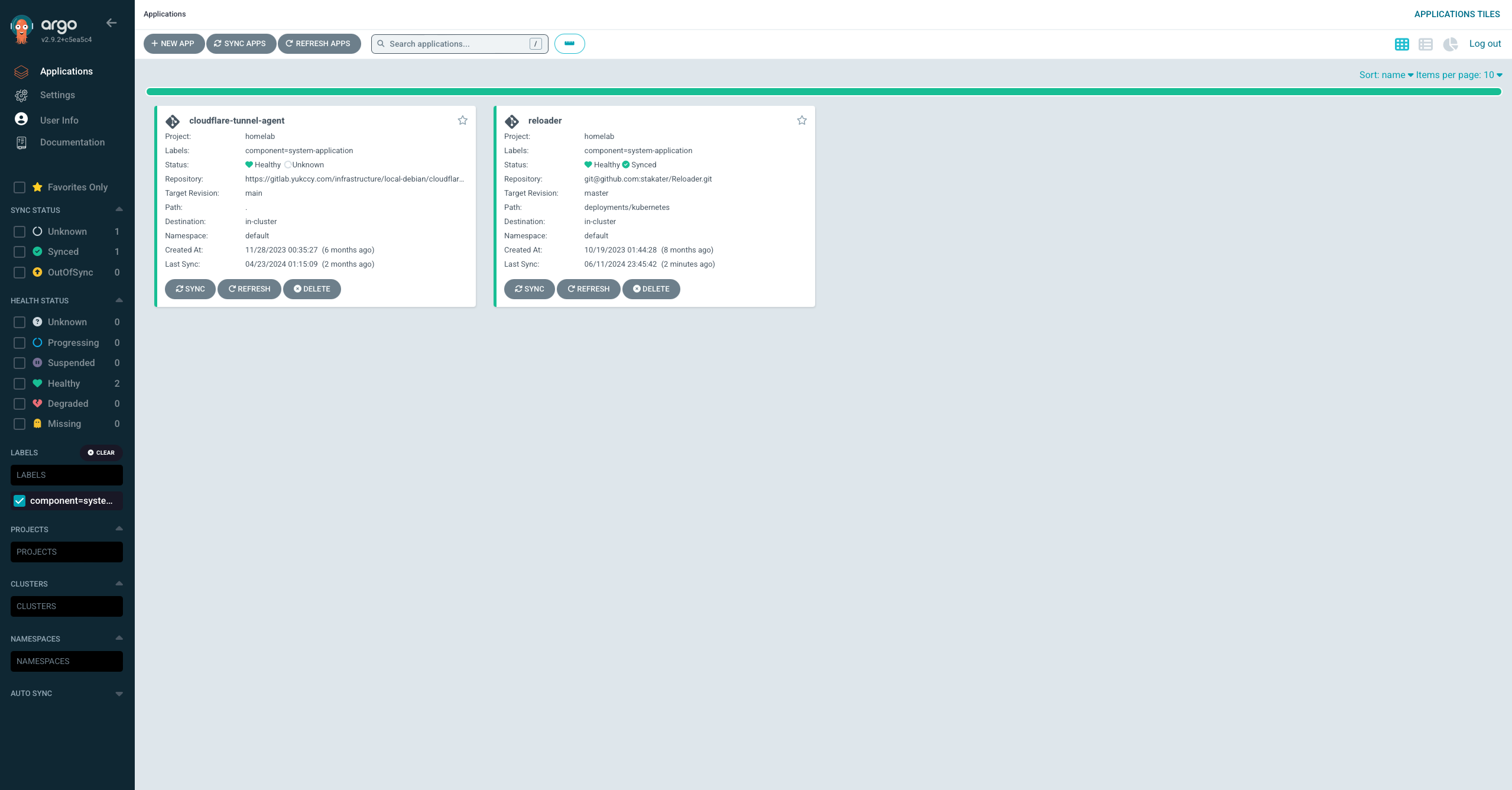Click the gold Favorites Only star
Viewport: 1512px width, 790px height.
pyautogui.click(x=37, y=187)
